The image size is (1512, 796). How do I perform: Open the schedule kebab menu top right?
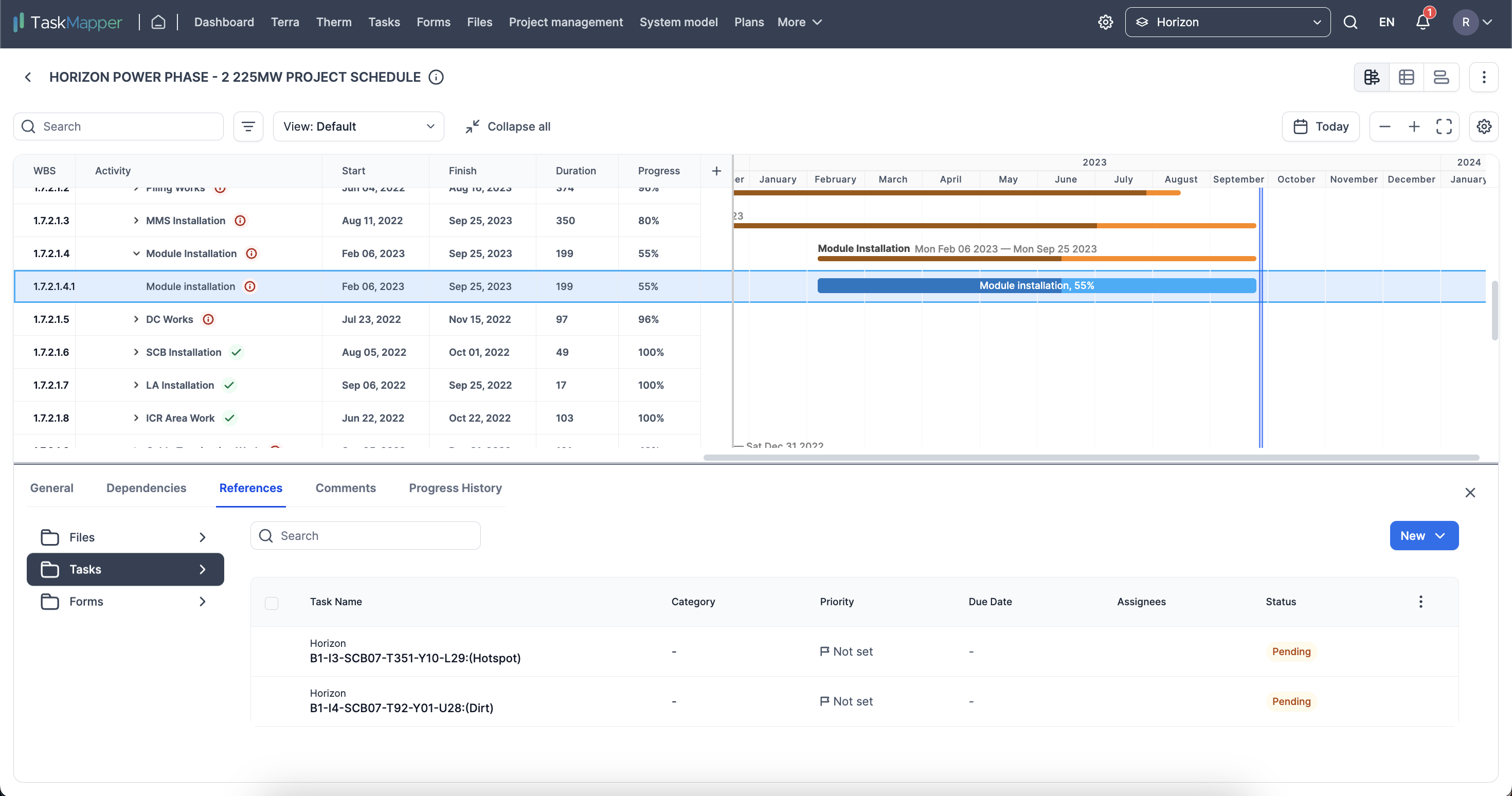(1484, 78)
